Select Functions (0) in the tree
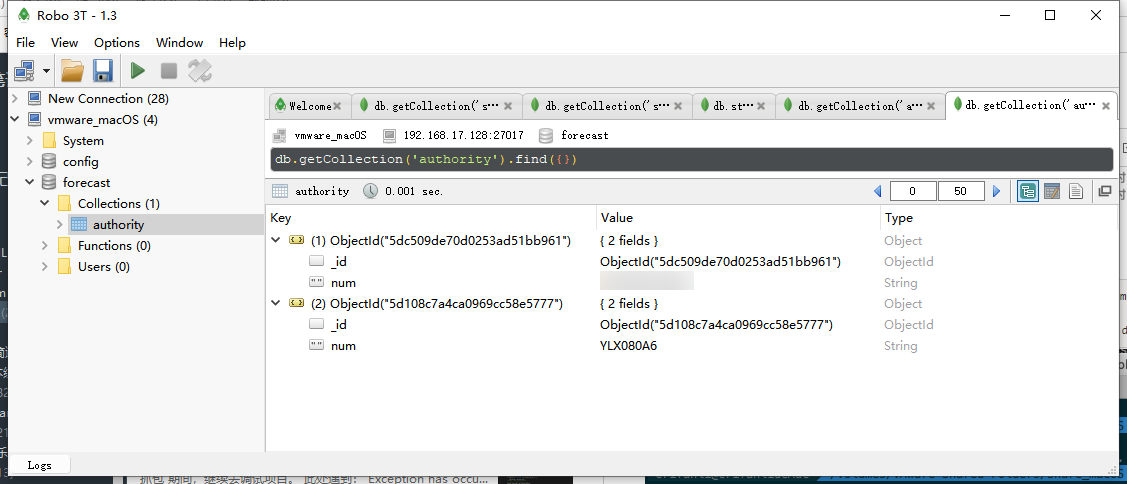Image resolution: width=1127 pixels, height=484 pixels. click(114, 245)
